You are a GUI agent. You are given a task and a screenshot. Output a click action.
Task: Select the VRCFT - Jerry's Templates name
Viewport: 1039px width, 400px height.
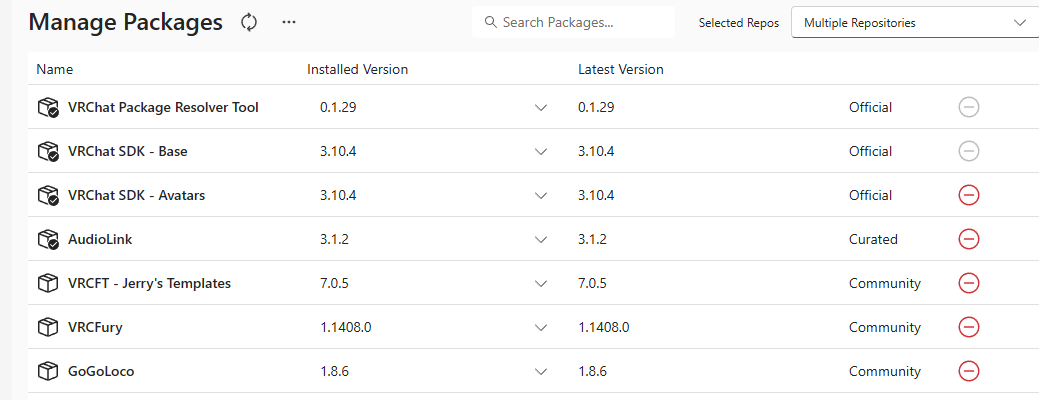point(150,283)
